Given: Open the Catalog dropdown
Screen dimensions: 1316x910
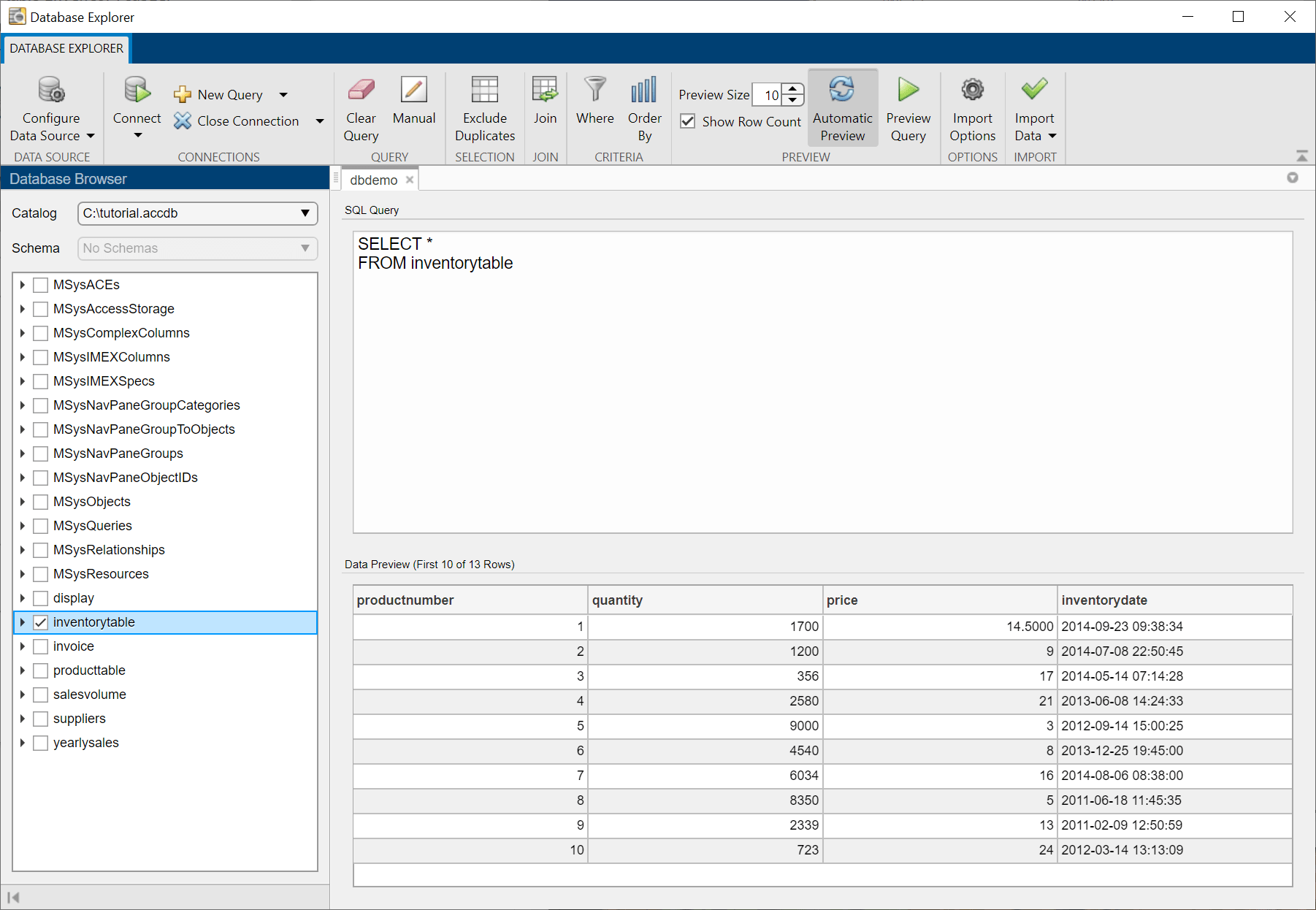Looking at the screenshot, I should (197, 213).
